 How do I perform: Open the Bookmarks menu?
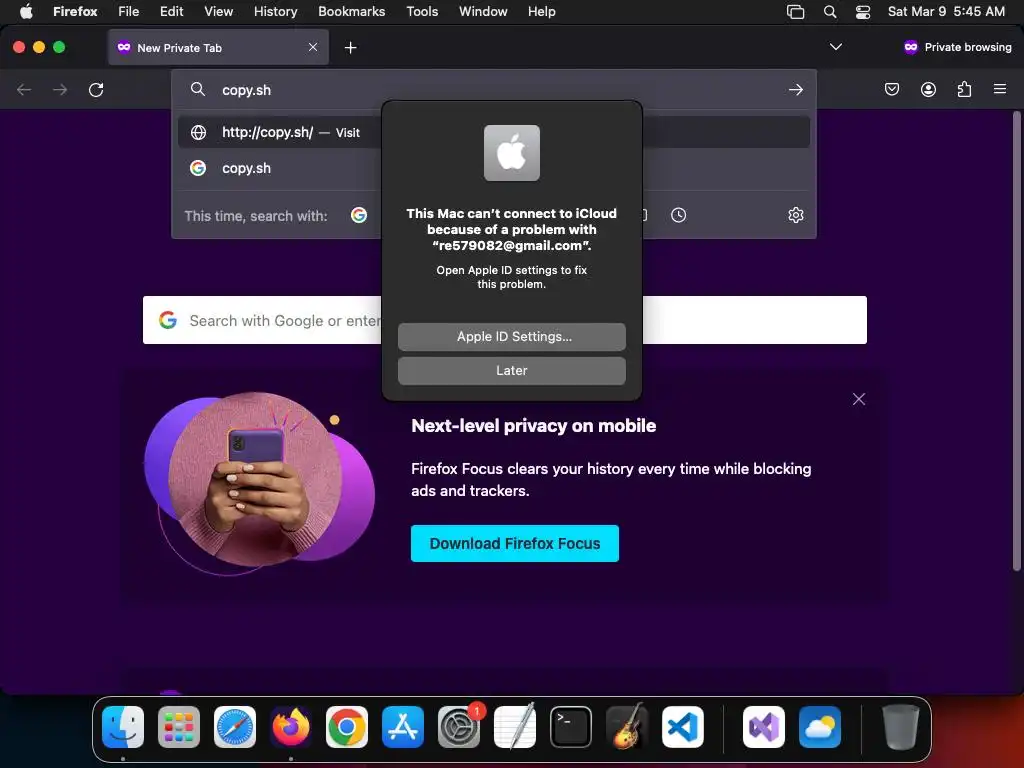[x=351, y=11]
